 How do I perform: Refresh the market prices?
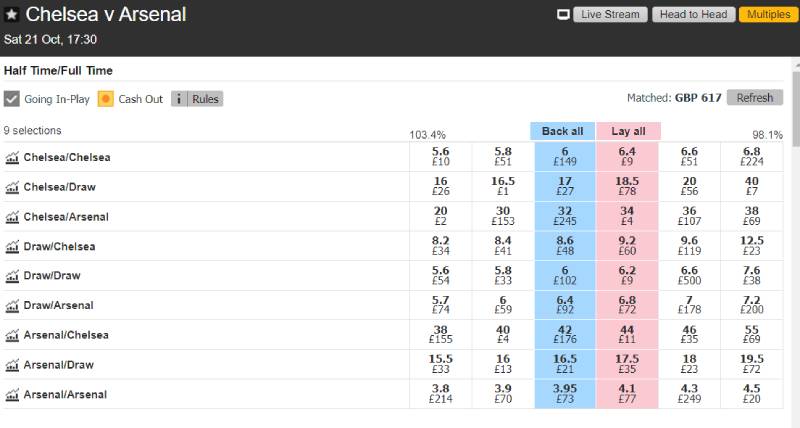(755, 98)
